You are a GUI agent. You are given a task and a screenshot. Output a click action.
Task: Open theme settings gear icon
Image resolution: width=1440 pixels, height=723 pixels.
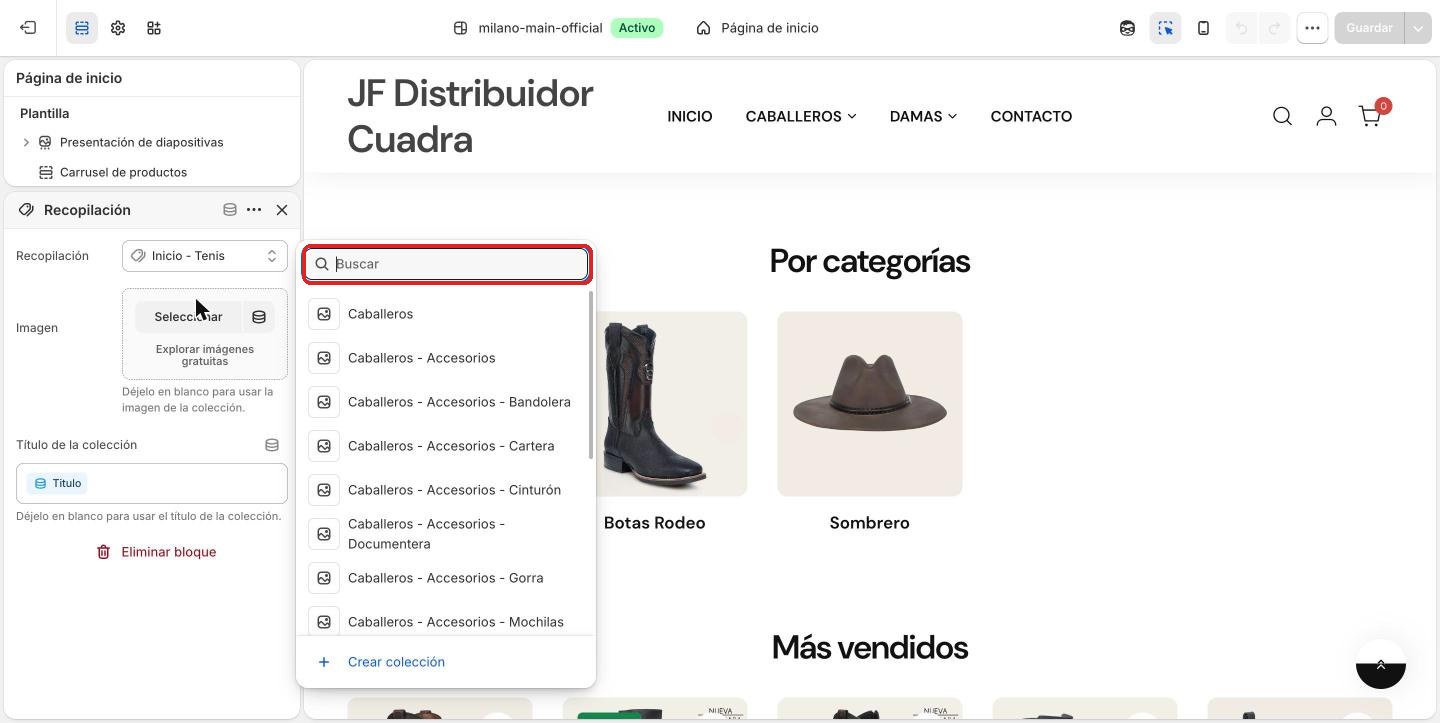118,28
